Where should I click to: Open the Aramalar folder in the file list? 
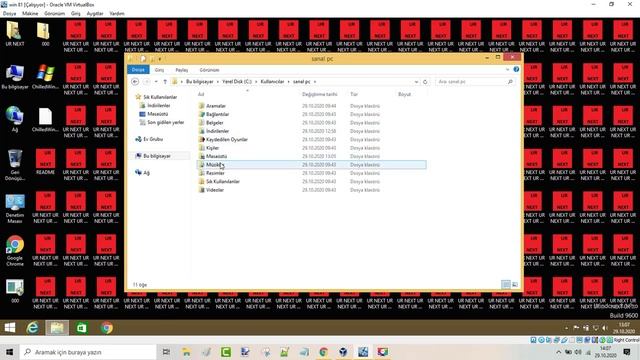tap(216, 106)
